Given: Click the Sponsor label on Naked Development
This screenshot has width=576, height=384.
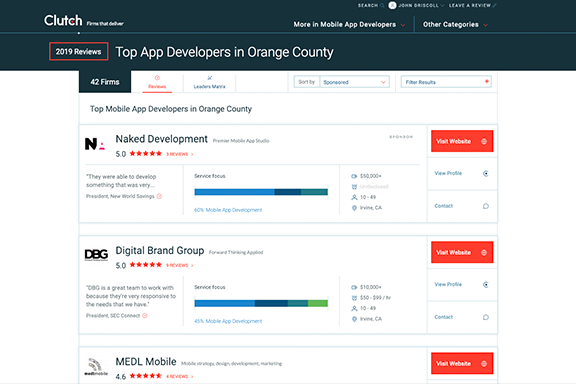Looking at the screenshot, I should pyautogui.click(x=401, y=137).
